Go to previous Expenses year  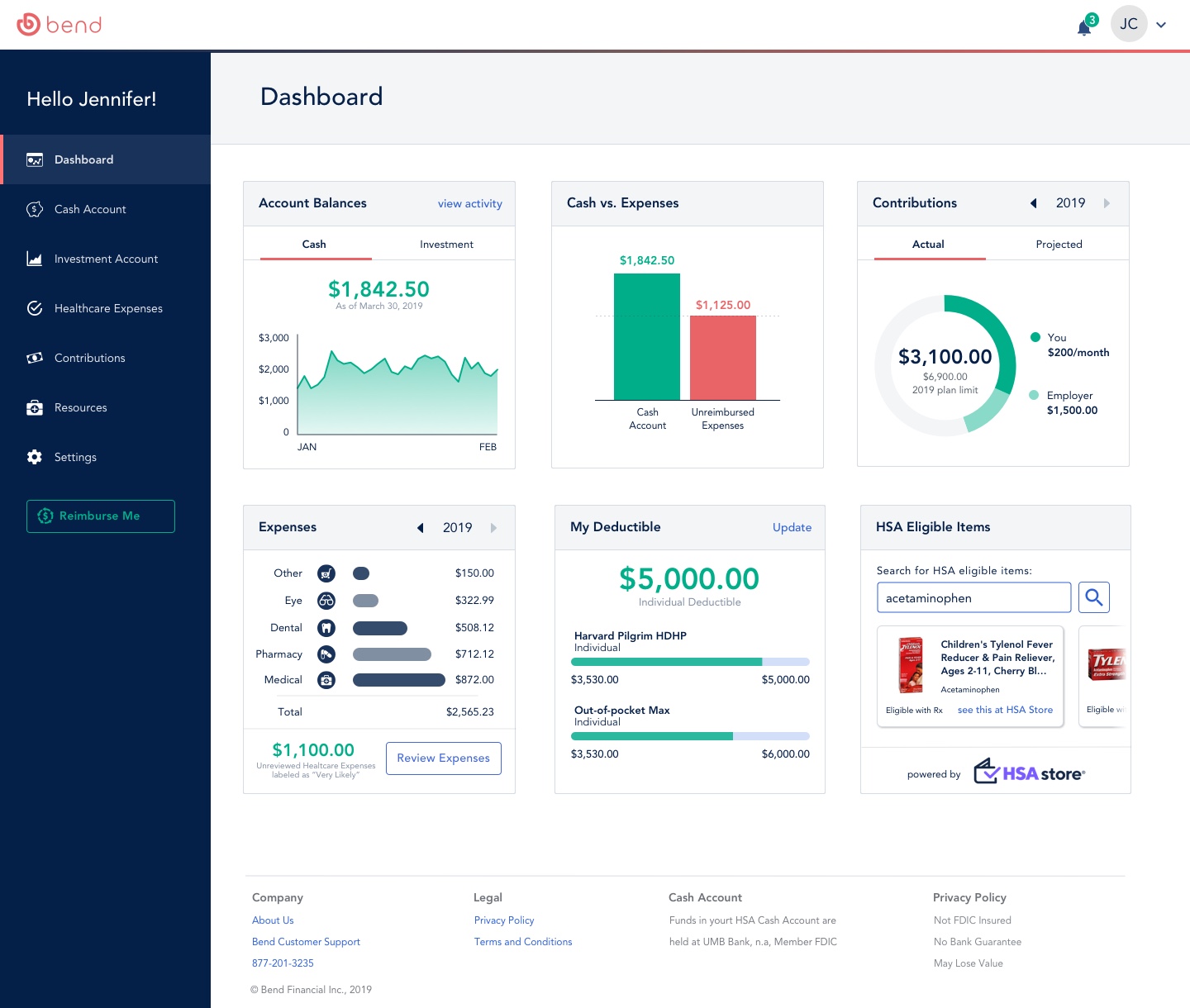click(420, 528)
